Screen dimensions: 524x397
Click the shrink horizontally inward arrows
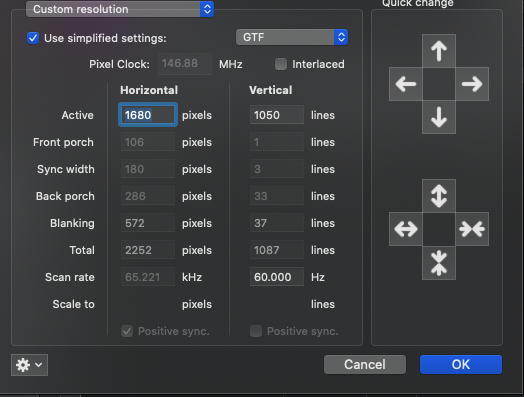[x=472, y=229]
